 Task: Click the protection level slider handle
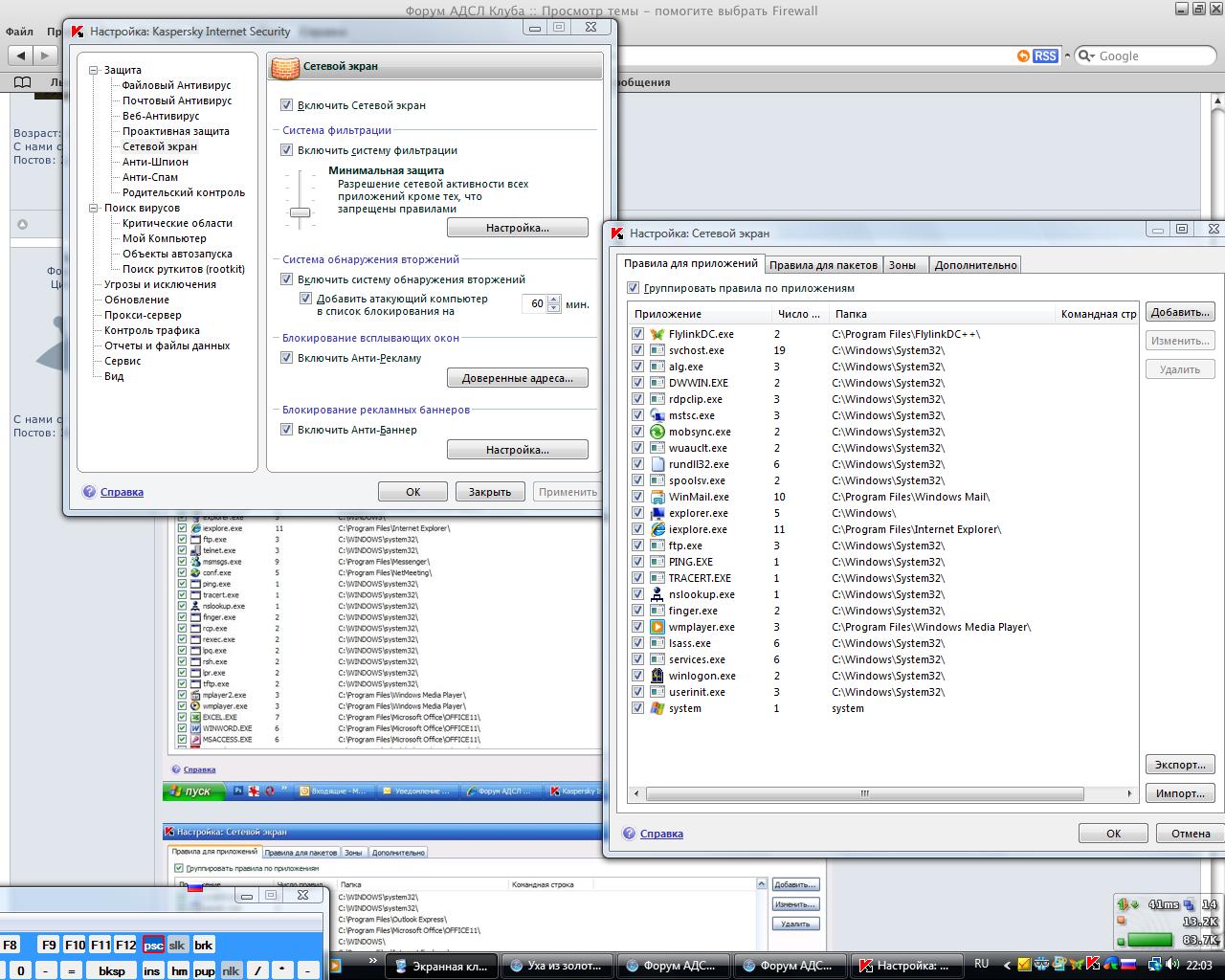click(301, 212)
